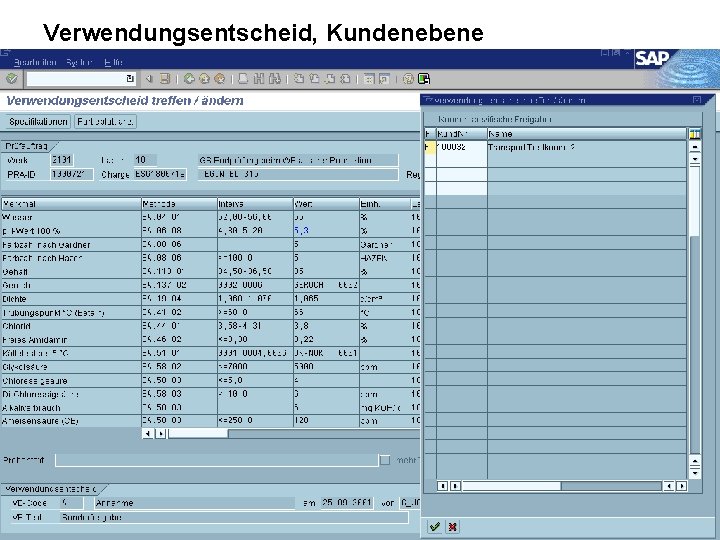Viewport: 720px width, 540px height.
Task: Click the Ameisensäure (CE) row label
Action: click(40, 421)
